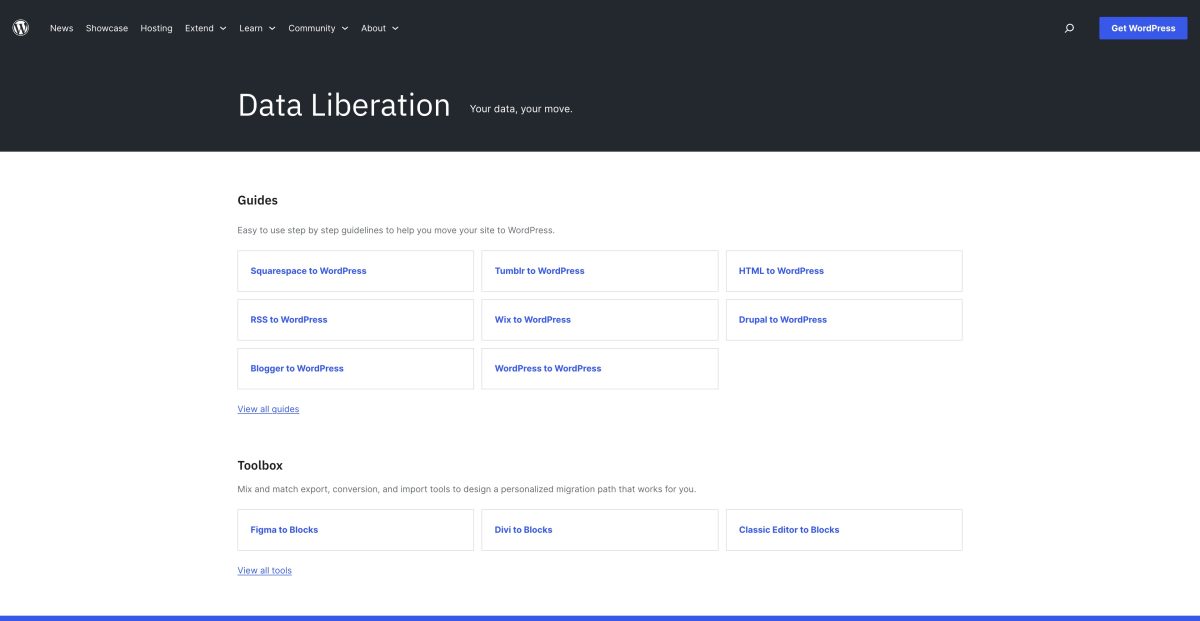Select the Wix to WordPress guide
The image size is (1200, 621).
pos(531,319)
